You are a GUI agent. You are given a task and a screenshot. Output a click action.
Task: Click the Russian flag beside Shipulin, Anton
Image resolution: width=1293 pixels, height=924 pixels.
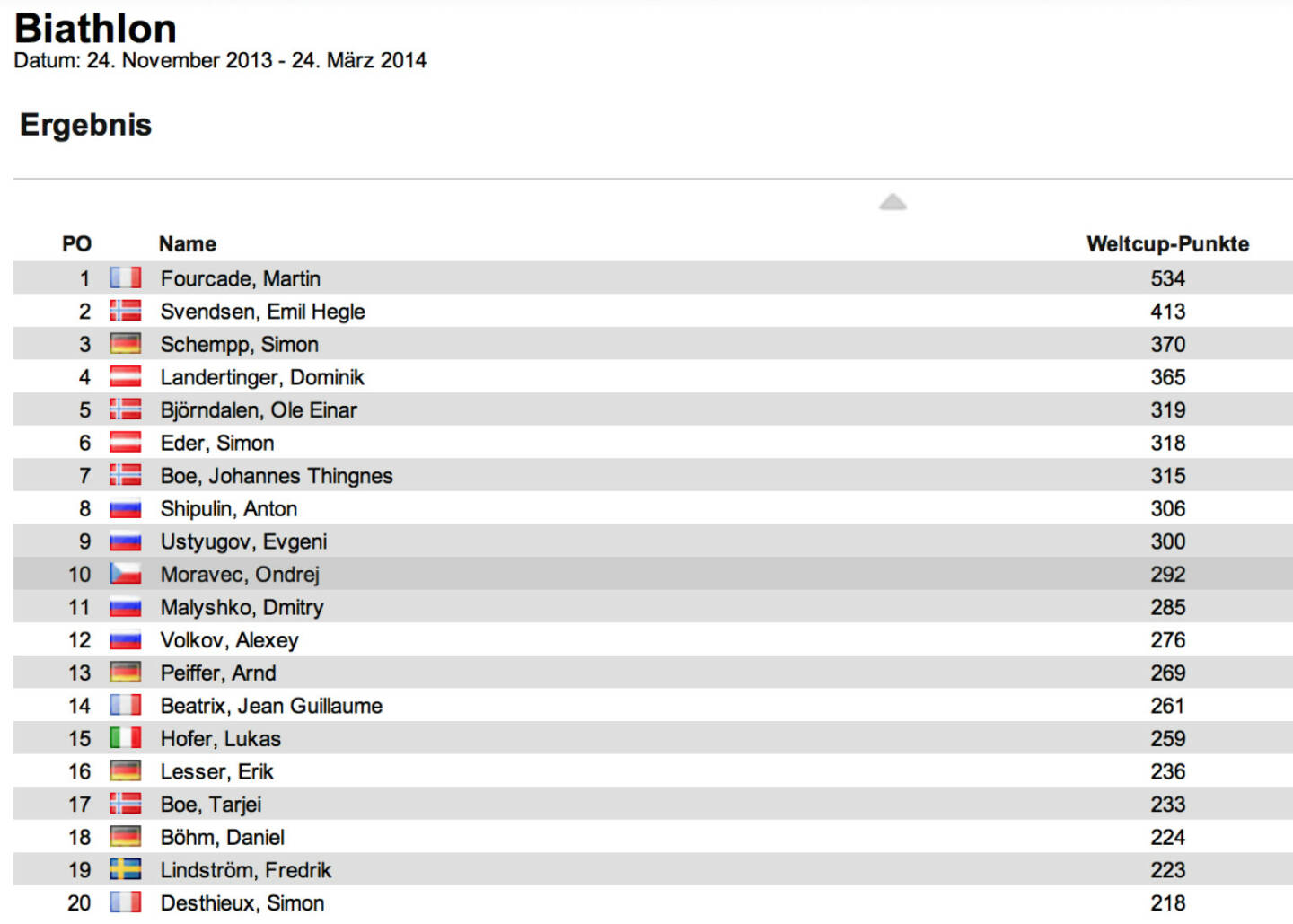(x=126, y=508)
